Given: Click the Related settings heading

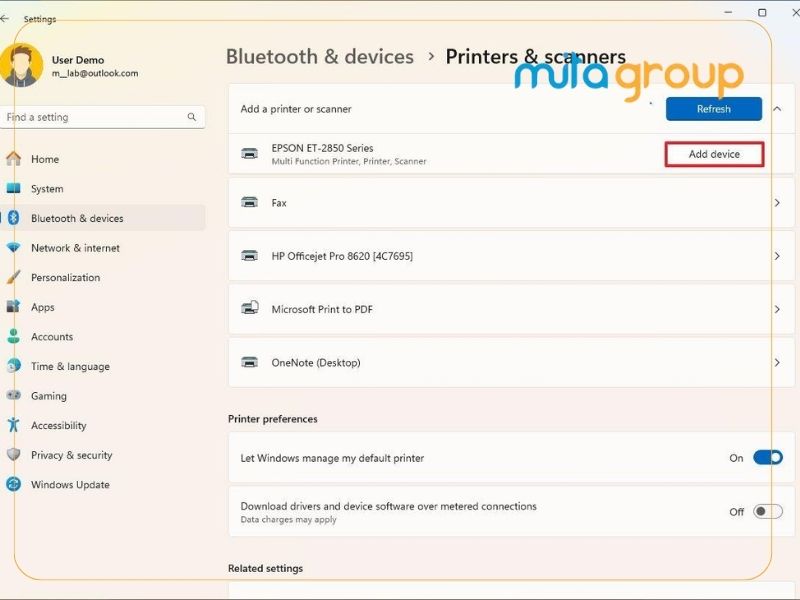Looking at the screenshot, I should (x=265, y=568).
